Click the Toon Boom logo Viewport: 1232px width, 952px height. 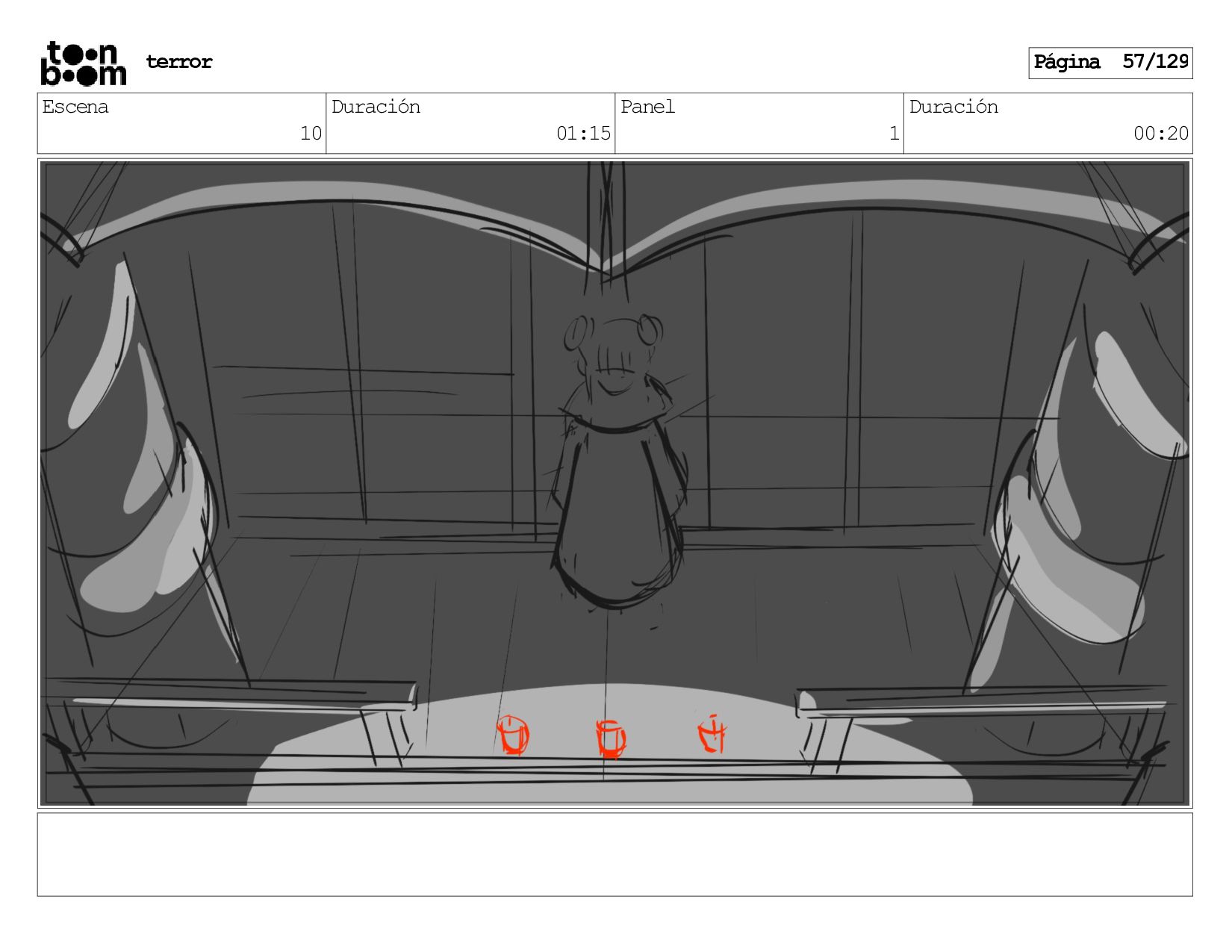(83, 63)
